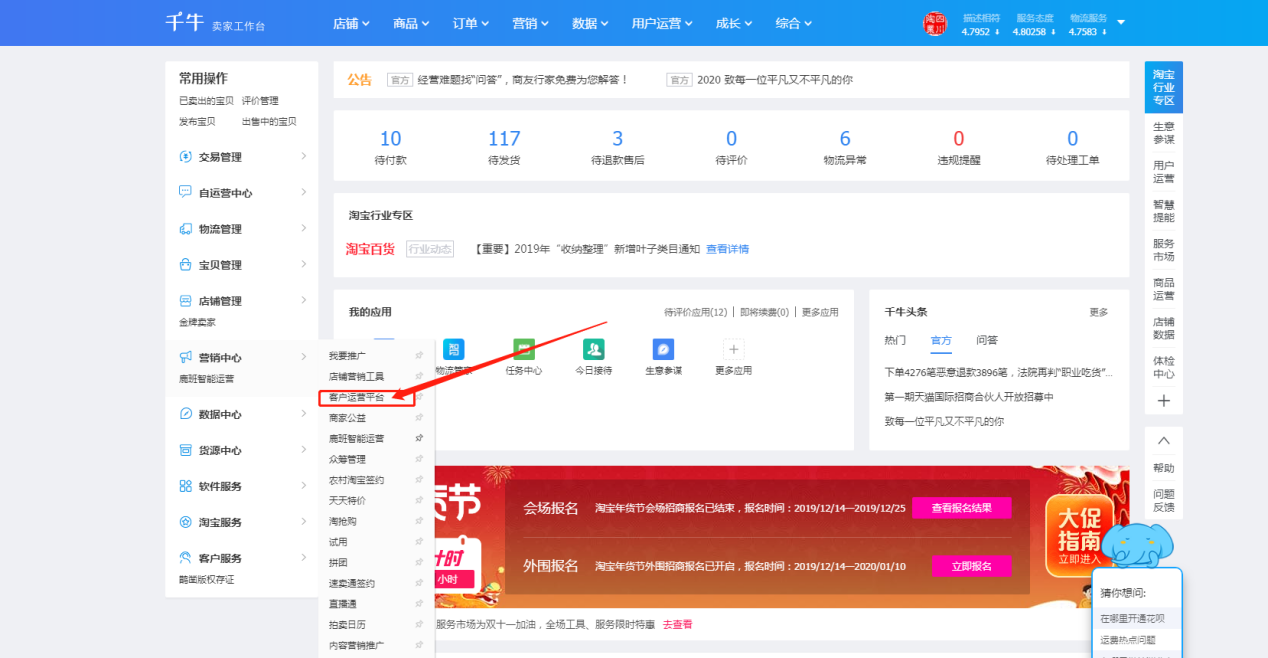
Task: Open the 营销 dropdown in the top navigation
Action: click(x=530, y=23)
